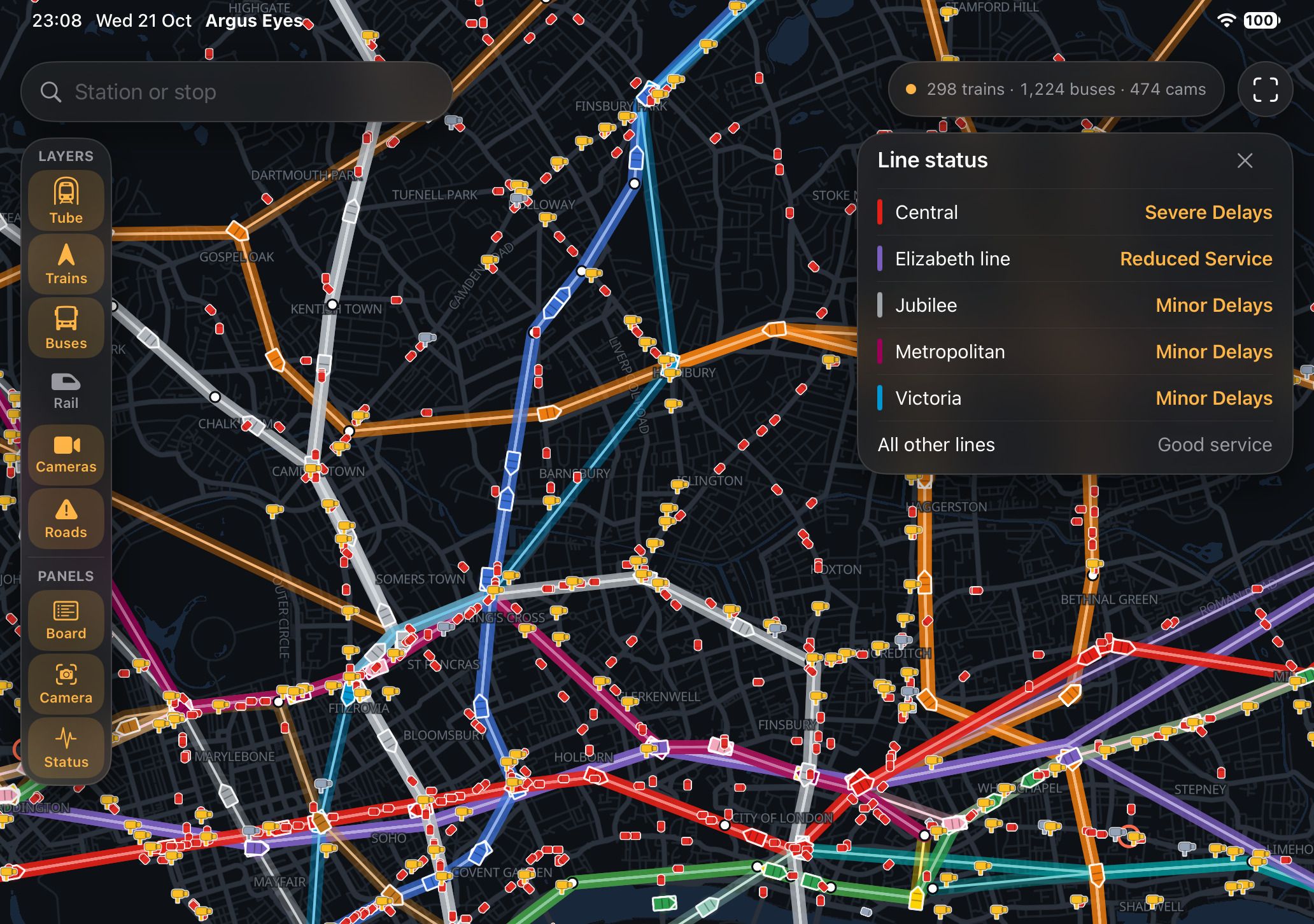
Task: Select the Elizabeth line status row
Action: click(x=1075, y=258)
